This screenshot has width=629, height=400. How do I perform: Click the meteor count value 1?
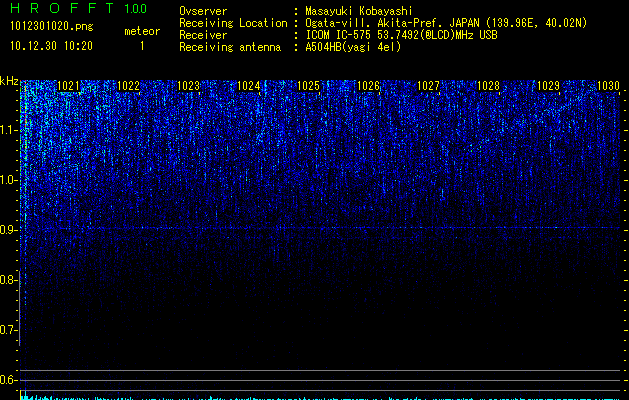pyautogui.click(x=142, y=46)
